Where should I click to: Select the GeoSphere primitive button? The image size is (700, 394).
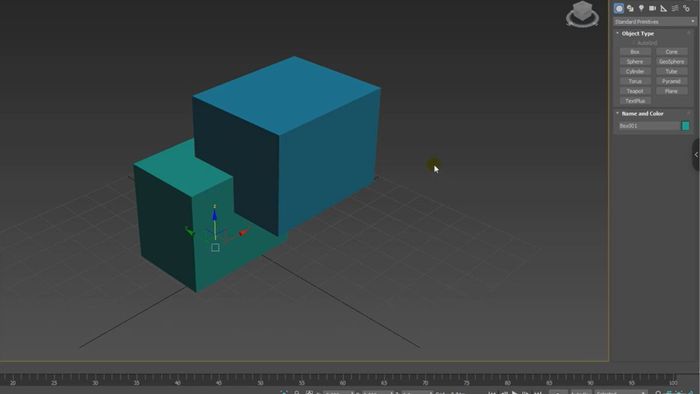point(671,62)
